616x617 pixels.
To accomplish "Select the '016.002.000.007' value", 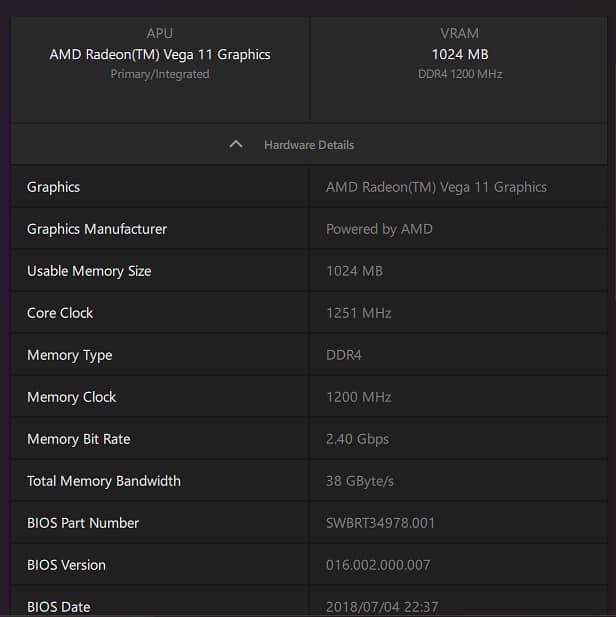I will click(x=378, y=565).
